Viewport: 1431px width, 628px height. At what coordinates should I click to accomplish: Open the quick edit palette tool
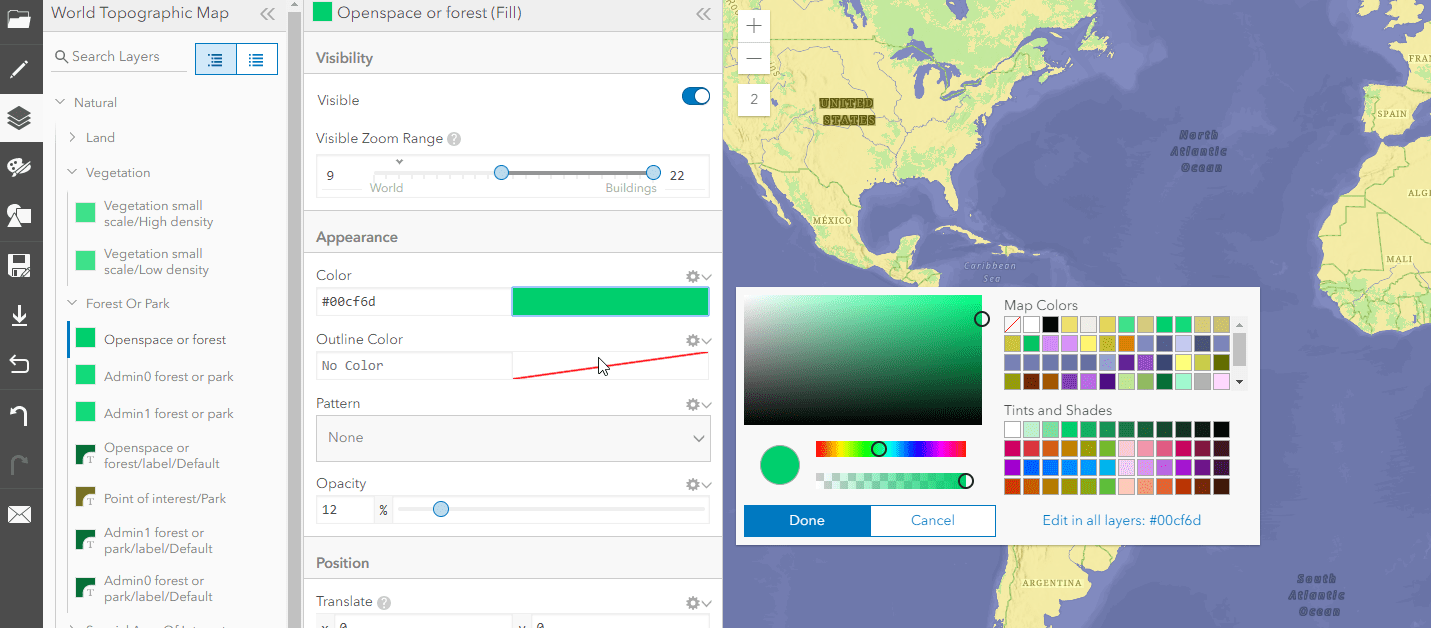[x=21, y=166]
